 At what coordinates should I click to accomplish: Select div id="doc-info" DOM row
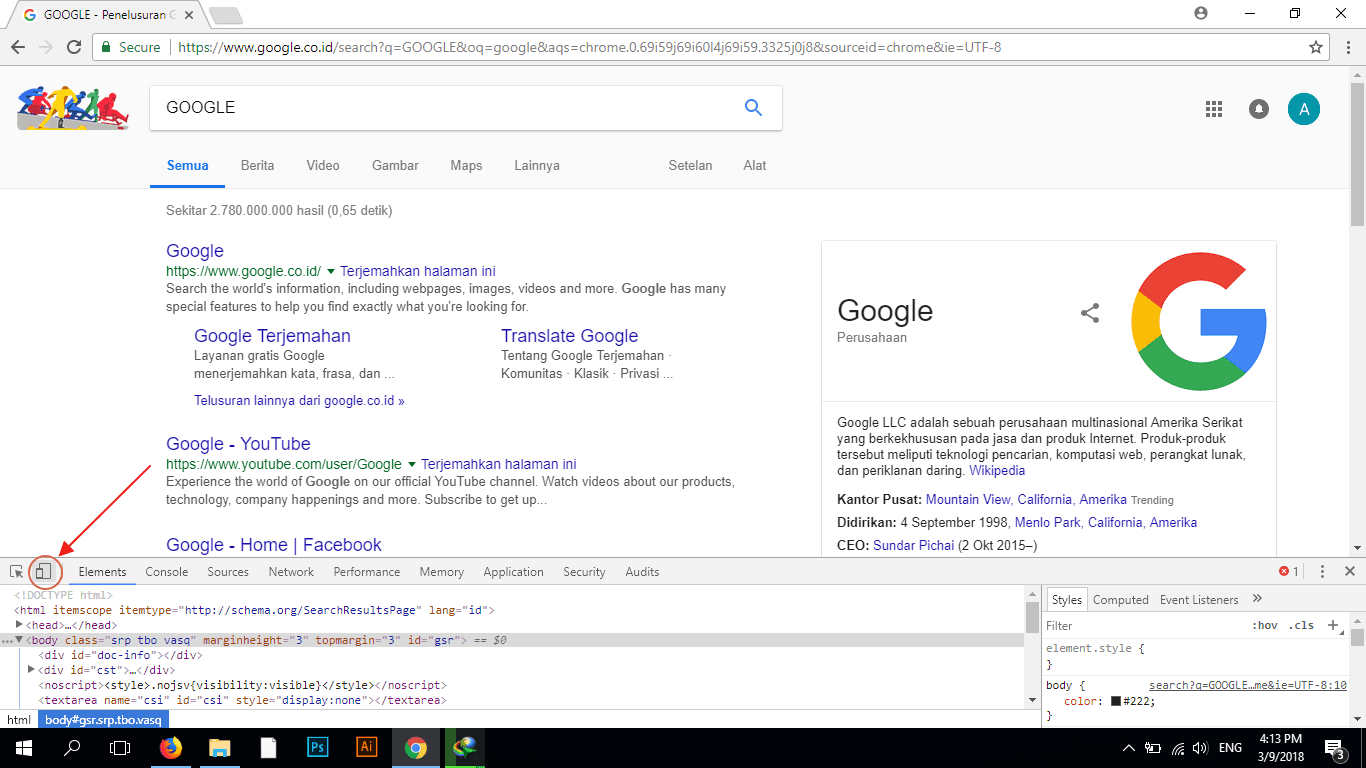click(120, 655)
